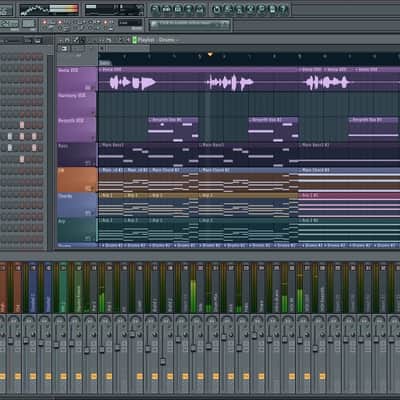The width and height of the screenshot is (400, 400).
Task: Select the Smooth track header
Action: coord(77,130)
